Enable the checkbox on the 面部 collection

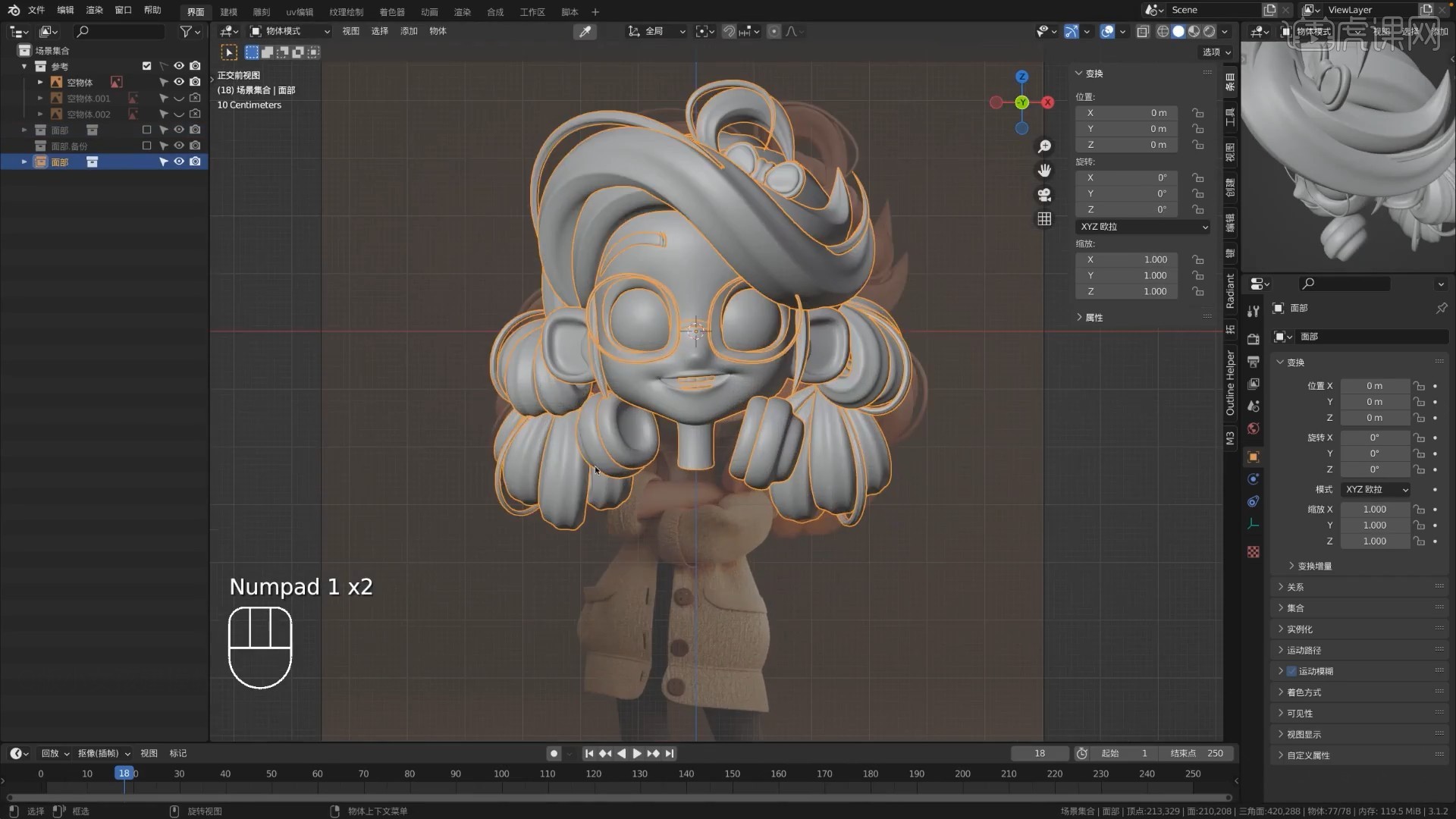(147, 130)
